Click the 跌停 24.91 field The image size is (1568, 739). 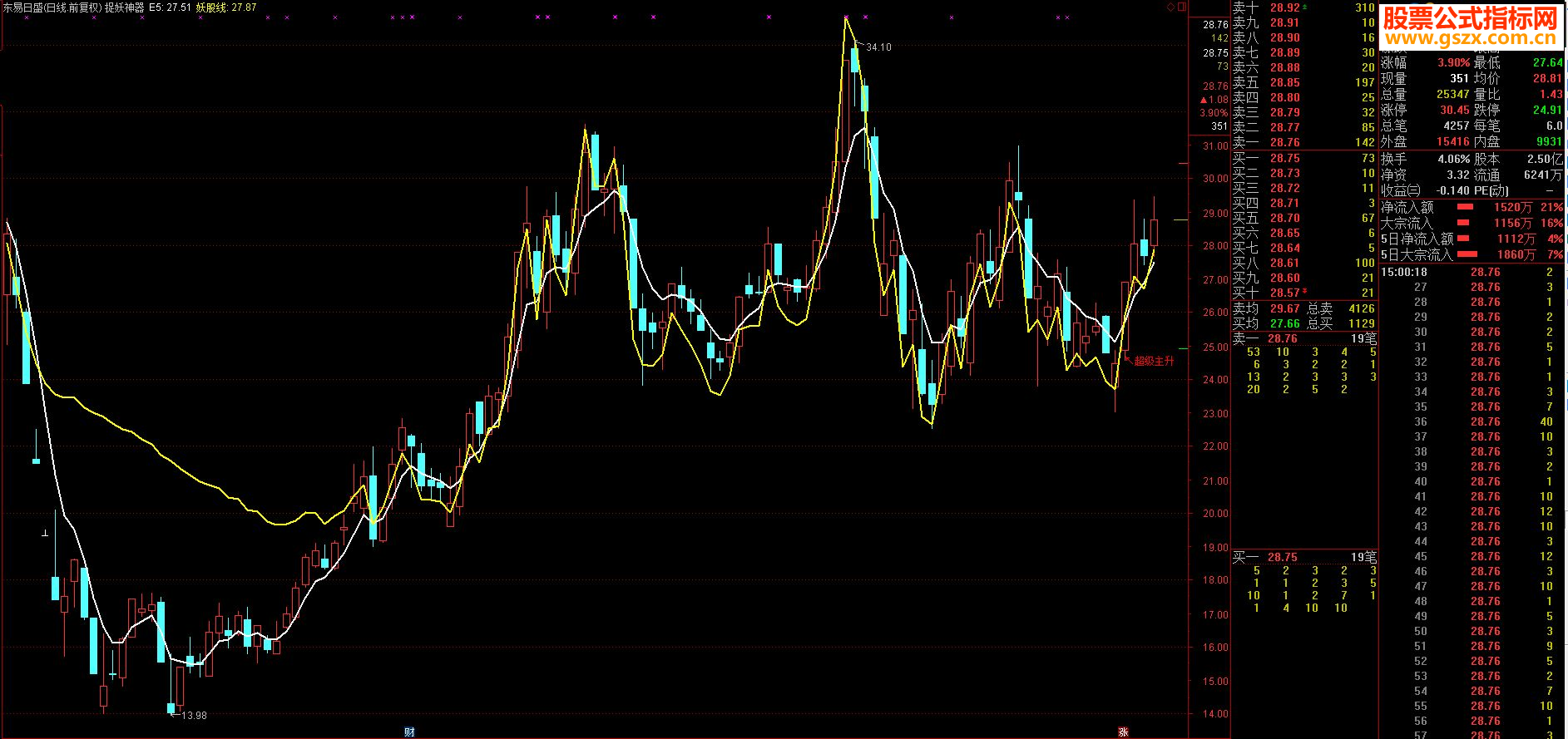1519,110
